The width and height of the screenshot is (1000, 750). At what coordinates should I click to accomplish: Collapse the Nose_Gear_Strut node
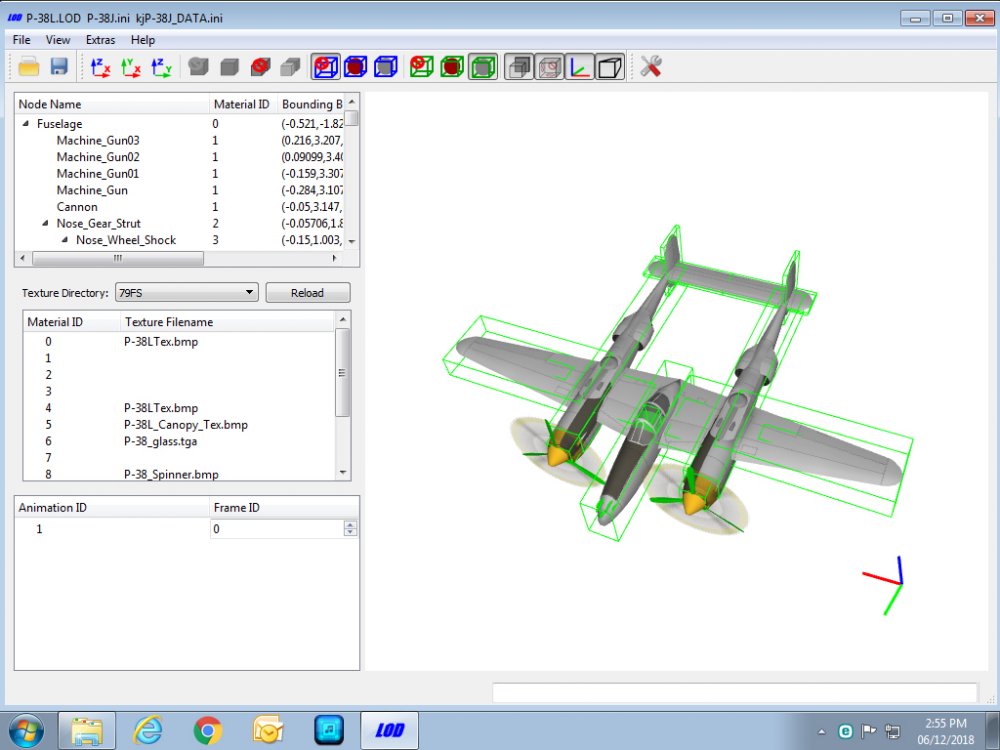click(x=45, y=223)
